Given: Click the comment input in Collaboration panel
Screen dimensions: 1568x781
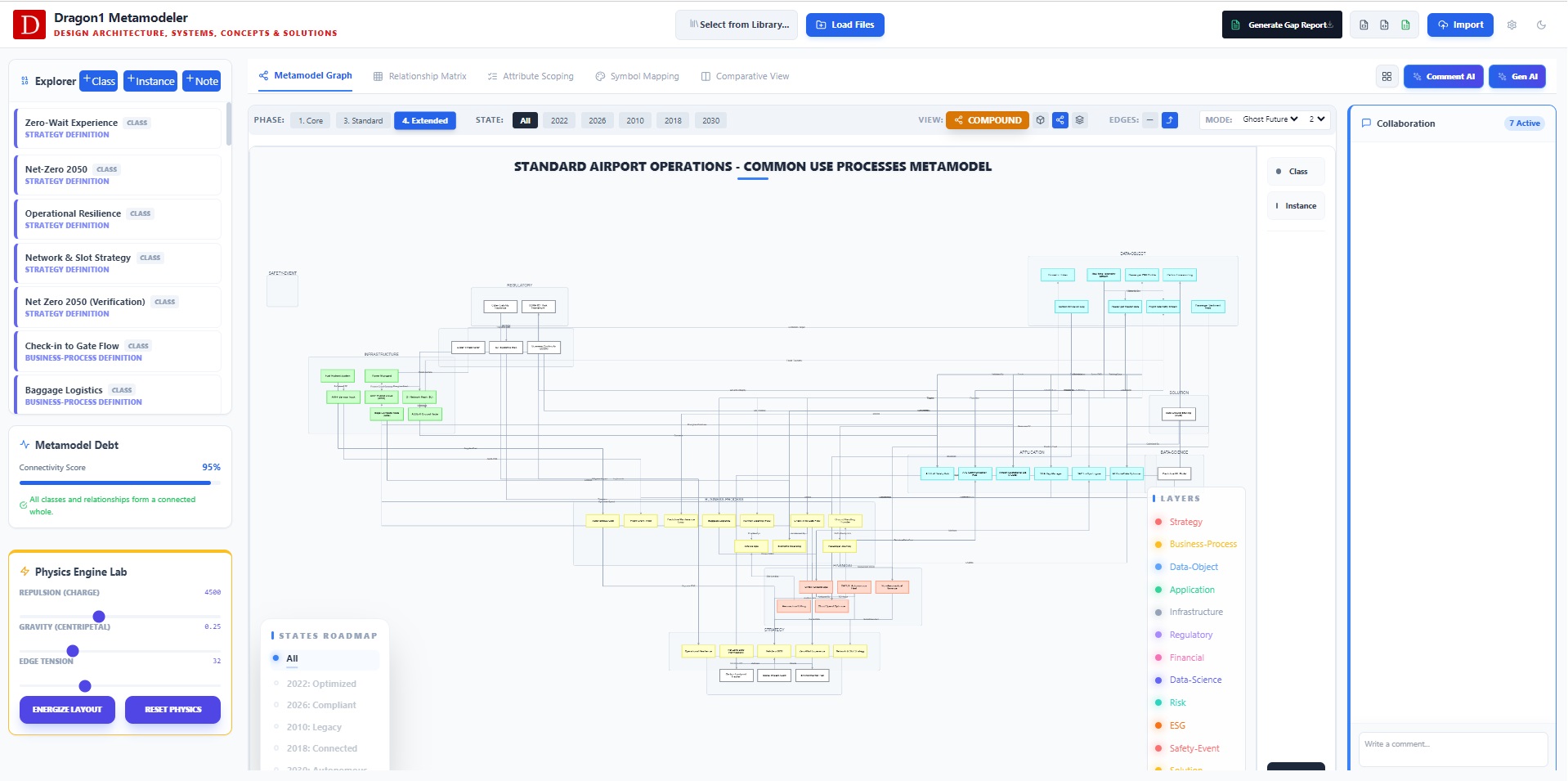Looking at the screenshot, I should tap(1454, 749).
